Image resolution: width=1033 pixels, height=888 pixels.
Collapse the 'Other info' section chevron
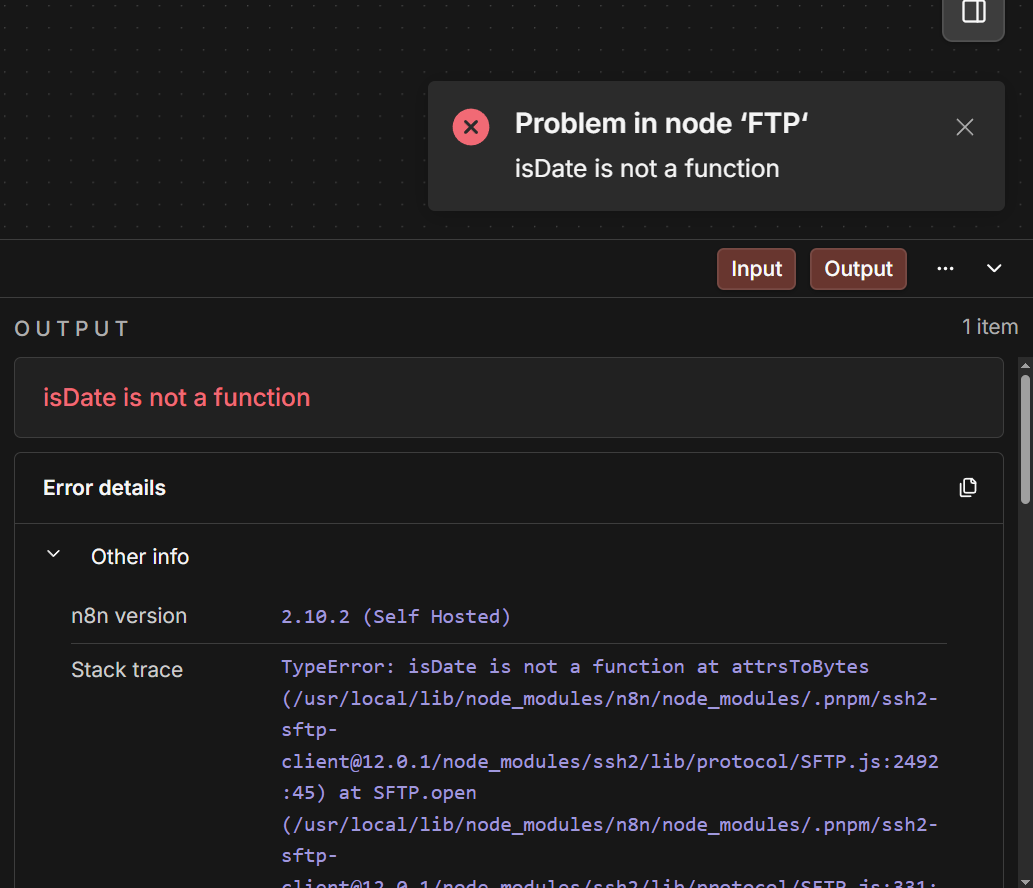click(54, 555)
